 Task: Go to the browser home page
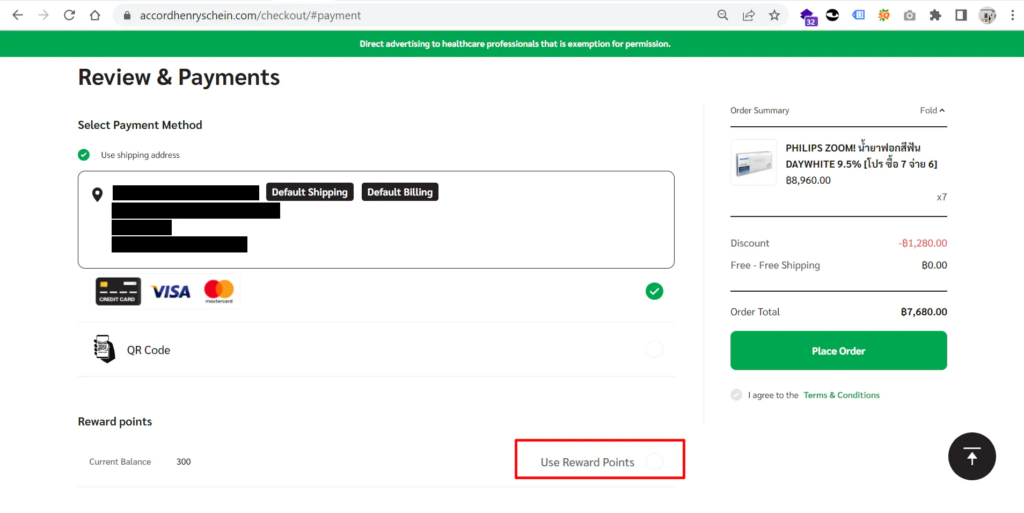pyautogui.click(x=94, y=15)
